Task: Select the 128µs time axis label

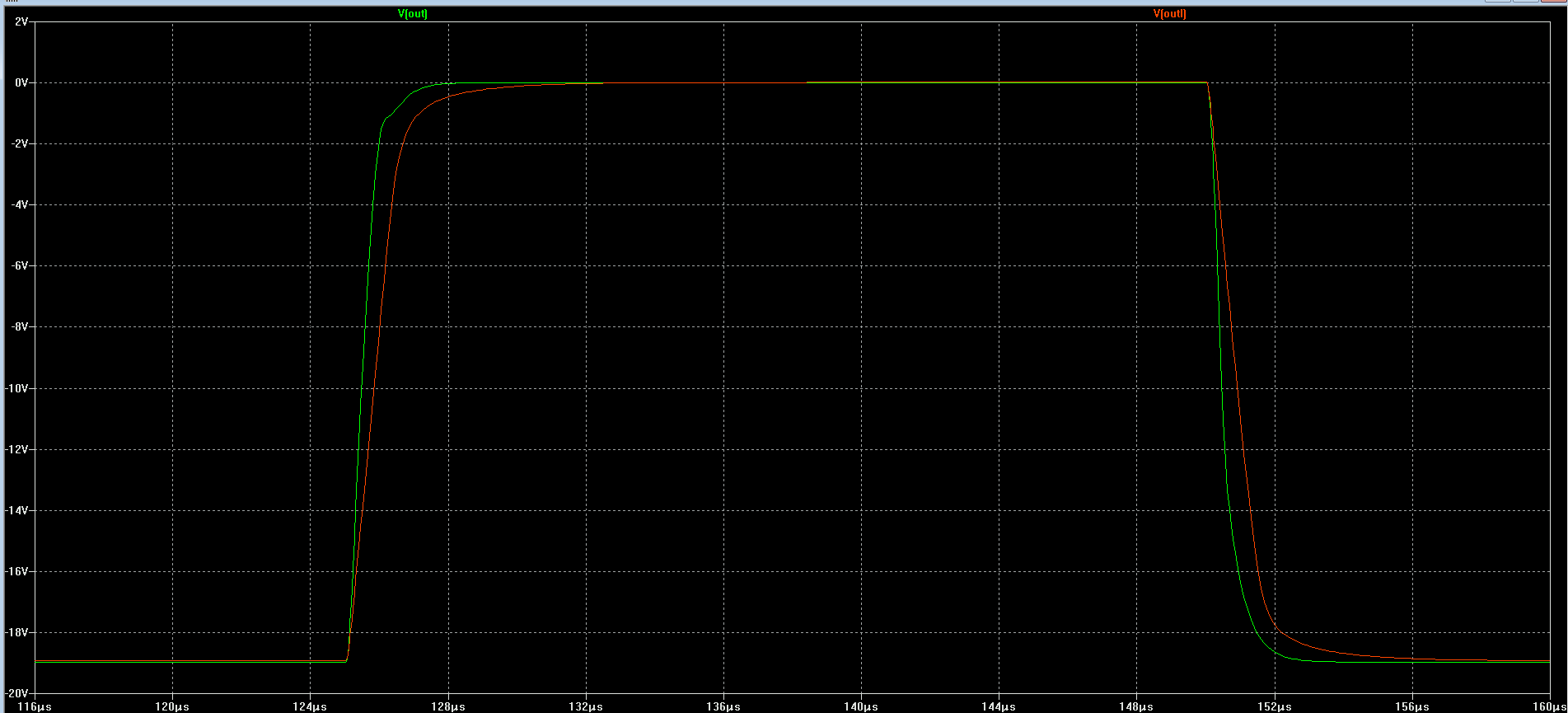Action: [448, 706]
